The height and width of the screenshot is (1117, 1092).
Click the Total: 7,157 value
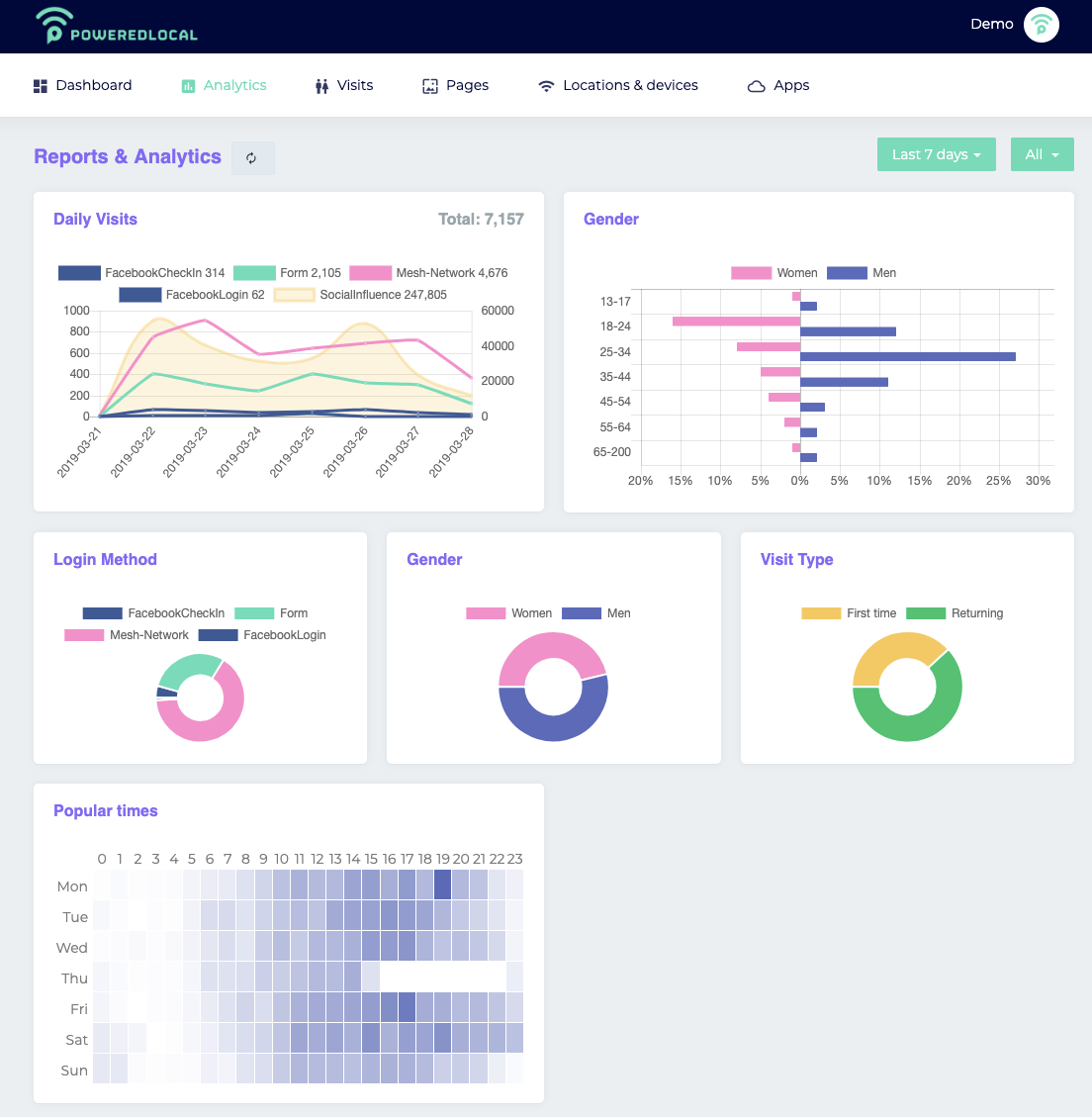tap(481, 220)
